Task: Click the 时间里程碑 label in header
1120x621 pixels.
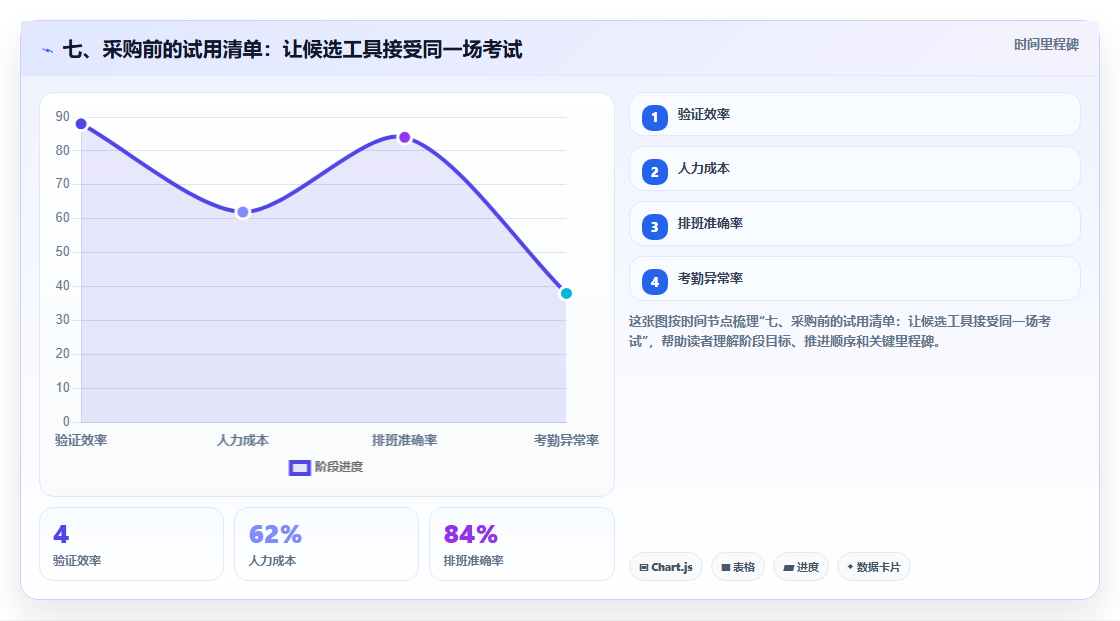Action: 1046,44
